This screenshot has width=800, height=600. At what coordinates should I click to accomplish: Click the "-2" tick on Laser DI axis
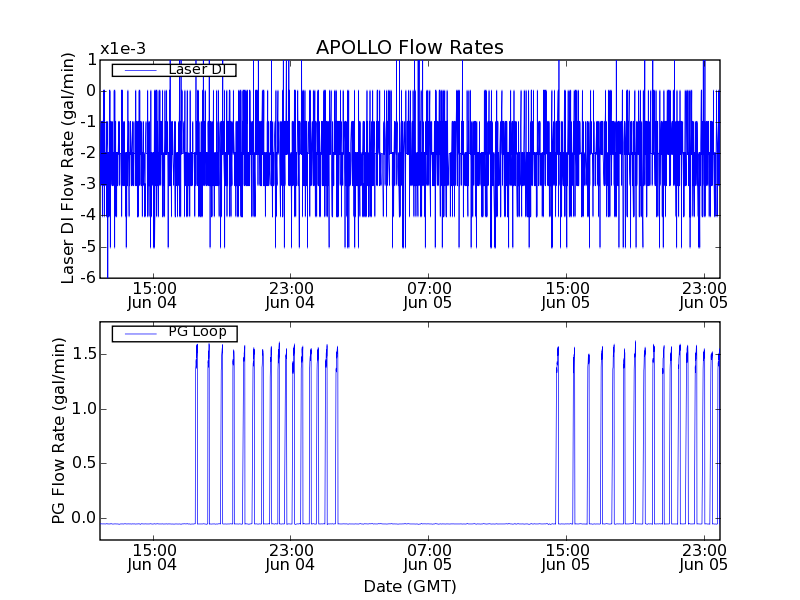[86, 153]
